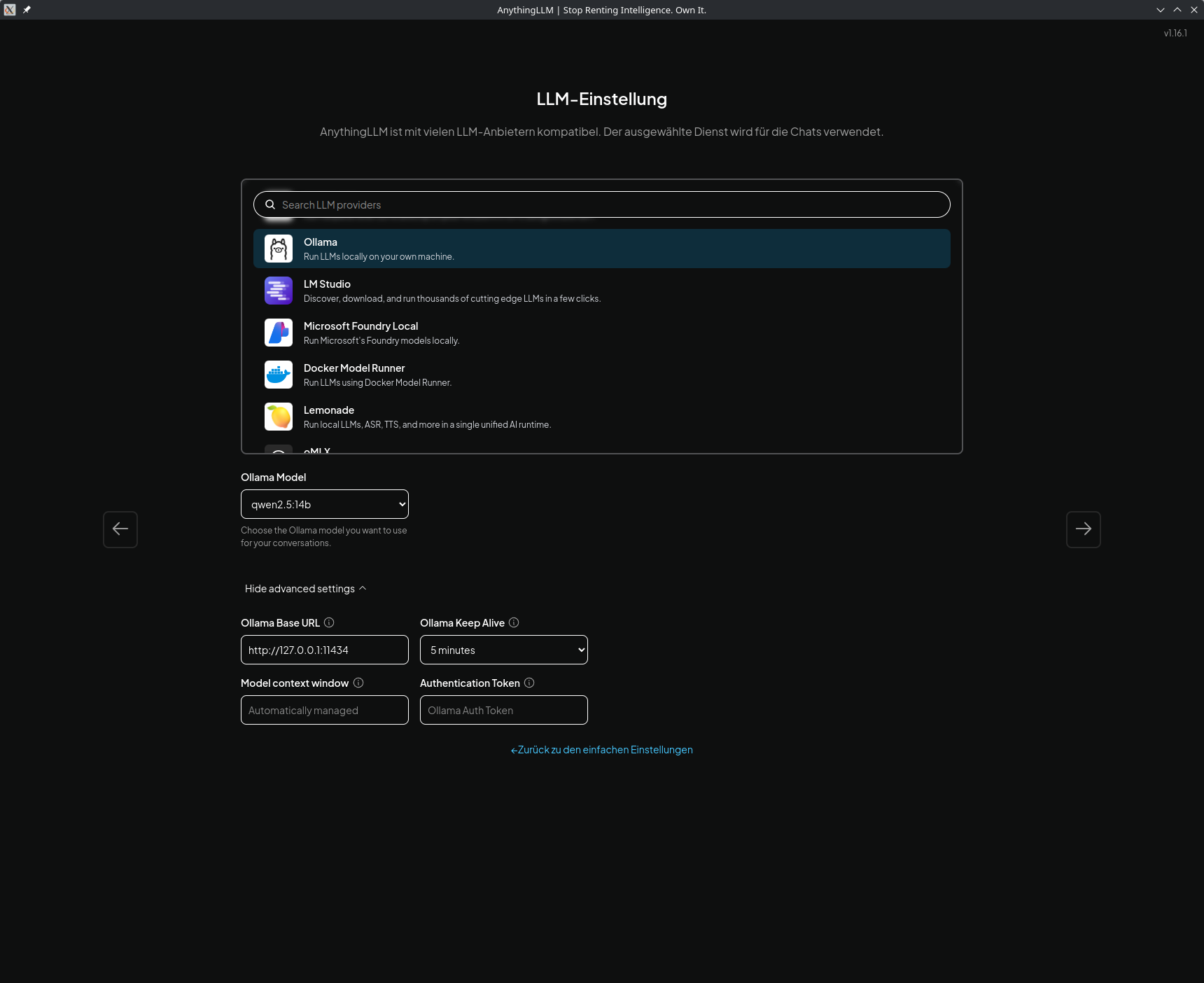Open the Ollama Keep Alive dropdown
Image resolution: width=1204 pixels, height=983 pixels.
[504, 650]
